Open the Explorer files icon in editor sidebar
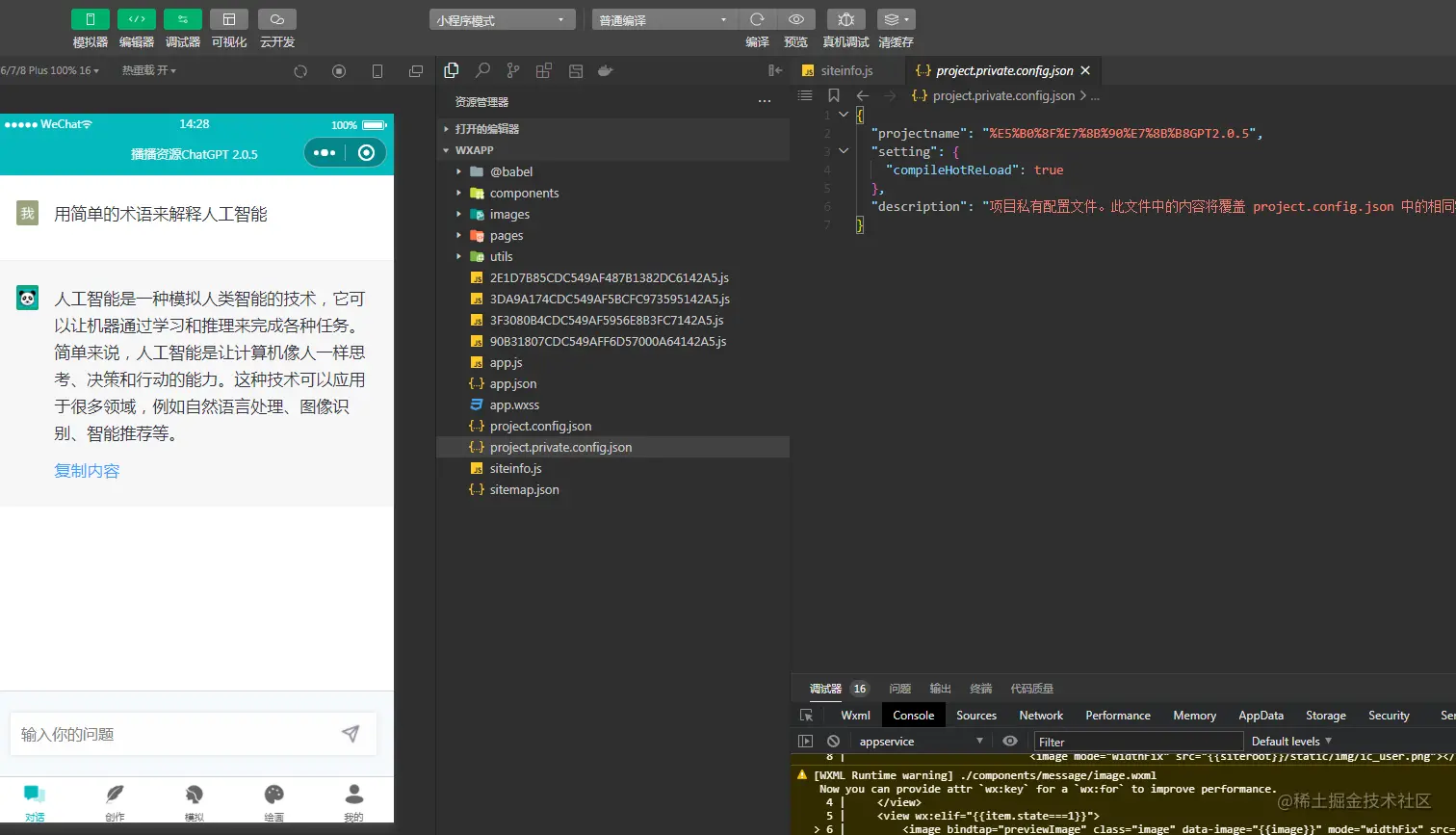Screen dimensions: 1456x835 [x=451, y=70]
